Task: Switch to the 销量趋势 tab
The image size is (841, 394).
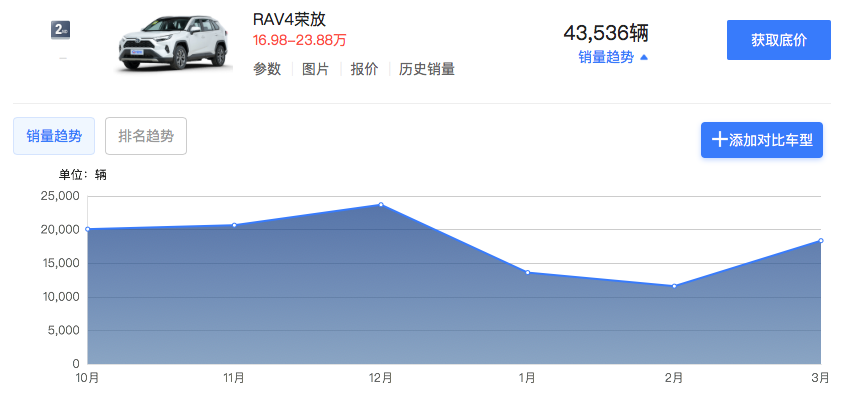Action: tap(54, 136)
